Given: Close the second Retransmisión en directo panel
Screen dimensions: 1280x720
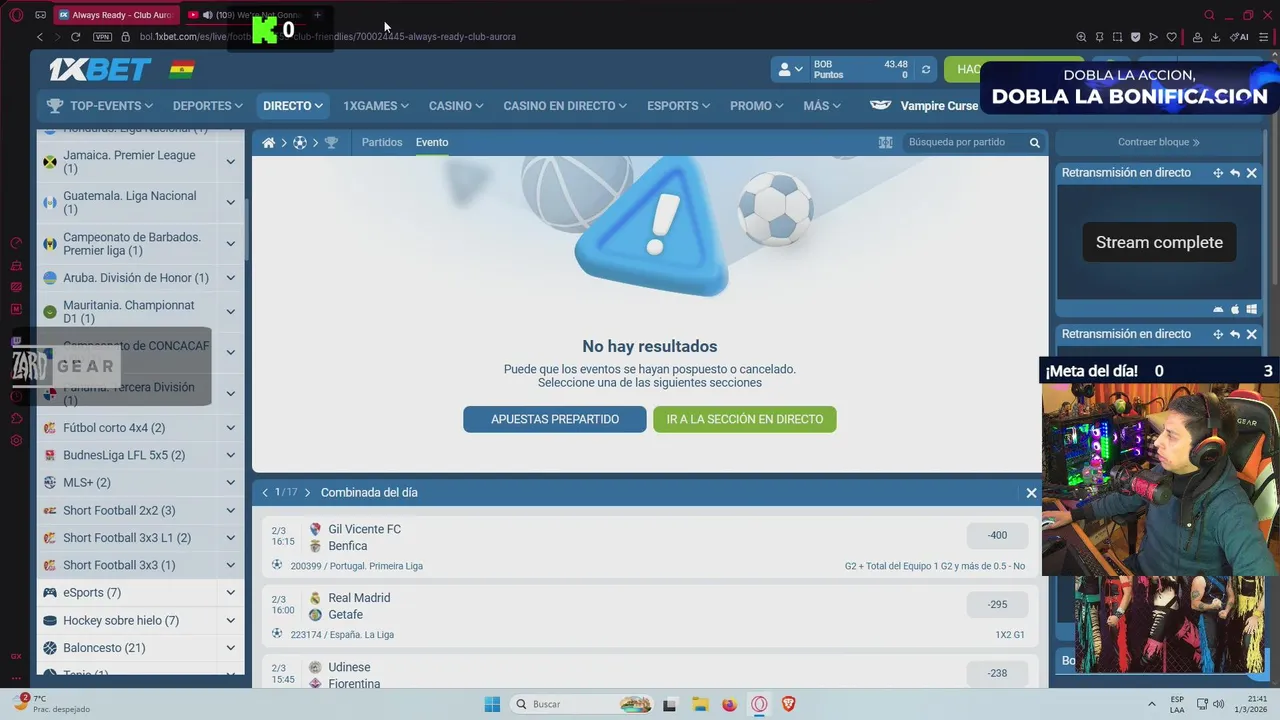Looking at the screenshot, I should (1252, 334).
